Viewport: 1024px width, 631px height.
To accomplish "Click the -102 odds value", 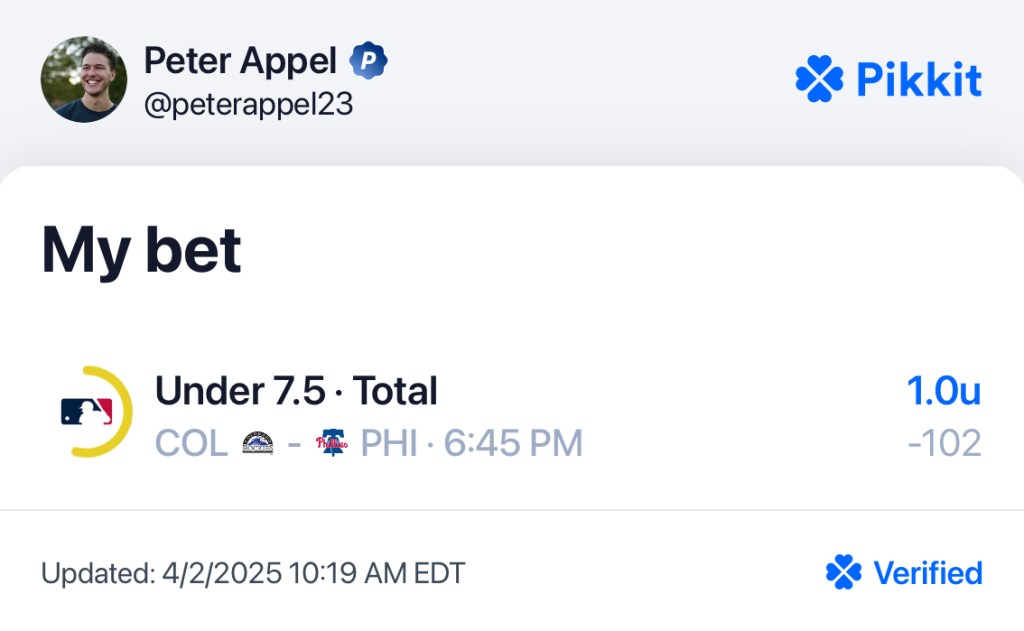I will [x=944, y=443].
